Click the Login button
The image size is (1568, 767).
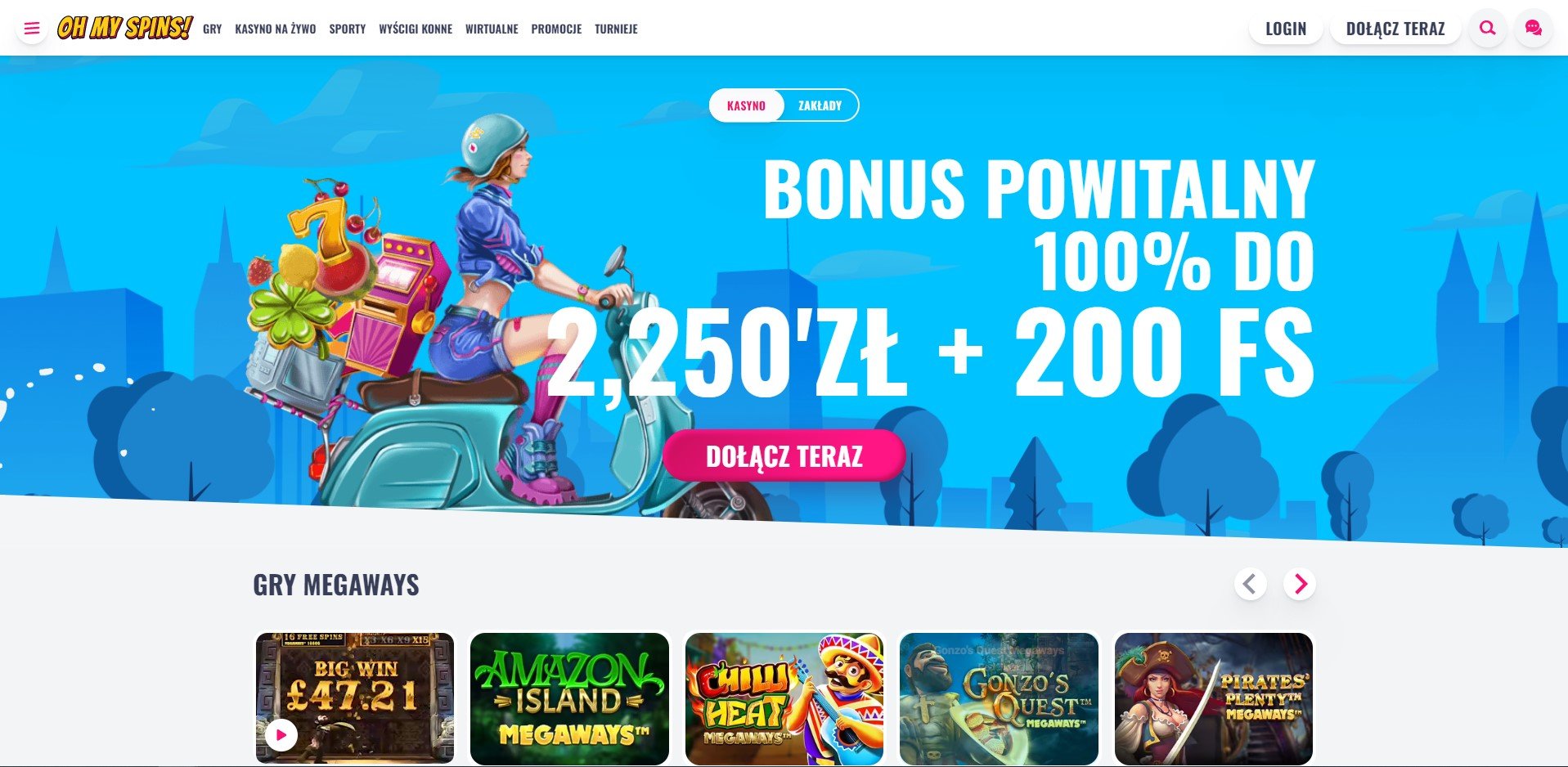1286,29
